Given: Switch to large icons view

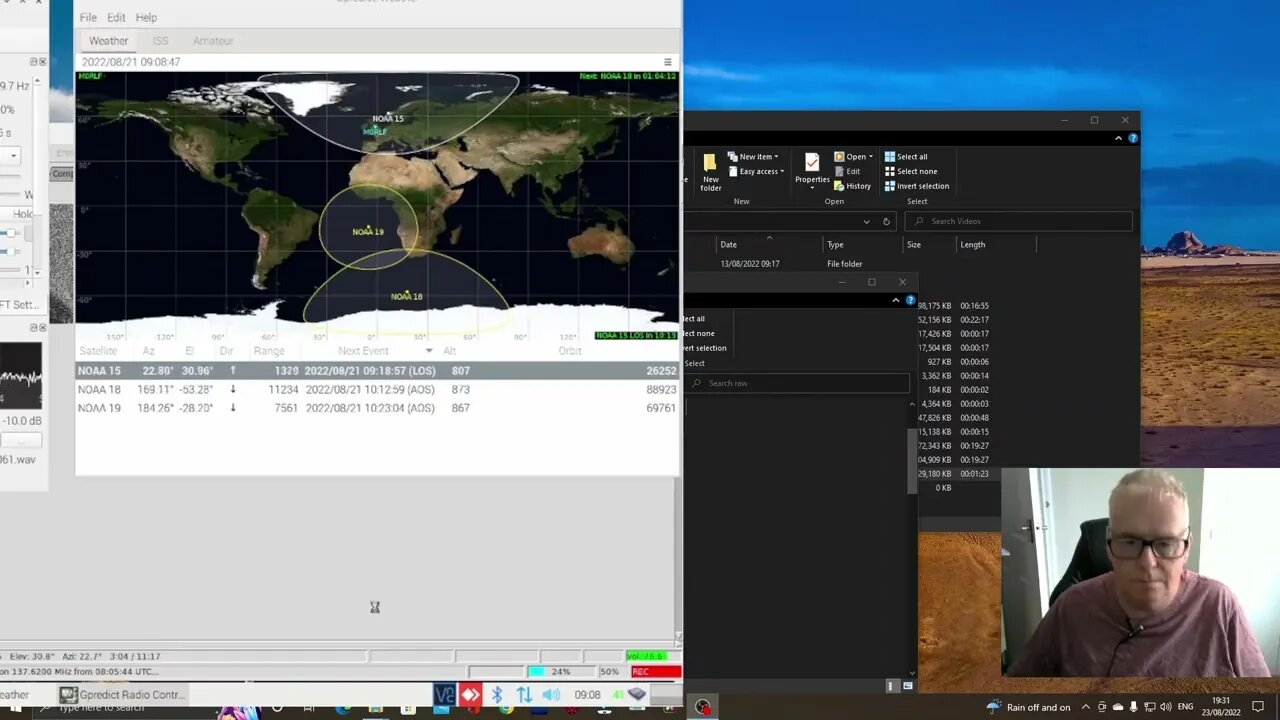Looking at the screenshot, I should [908, 686].
